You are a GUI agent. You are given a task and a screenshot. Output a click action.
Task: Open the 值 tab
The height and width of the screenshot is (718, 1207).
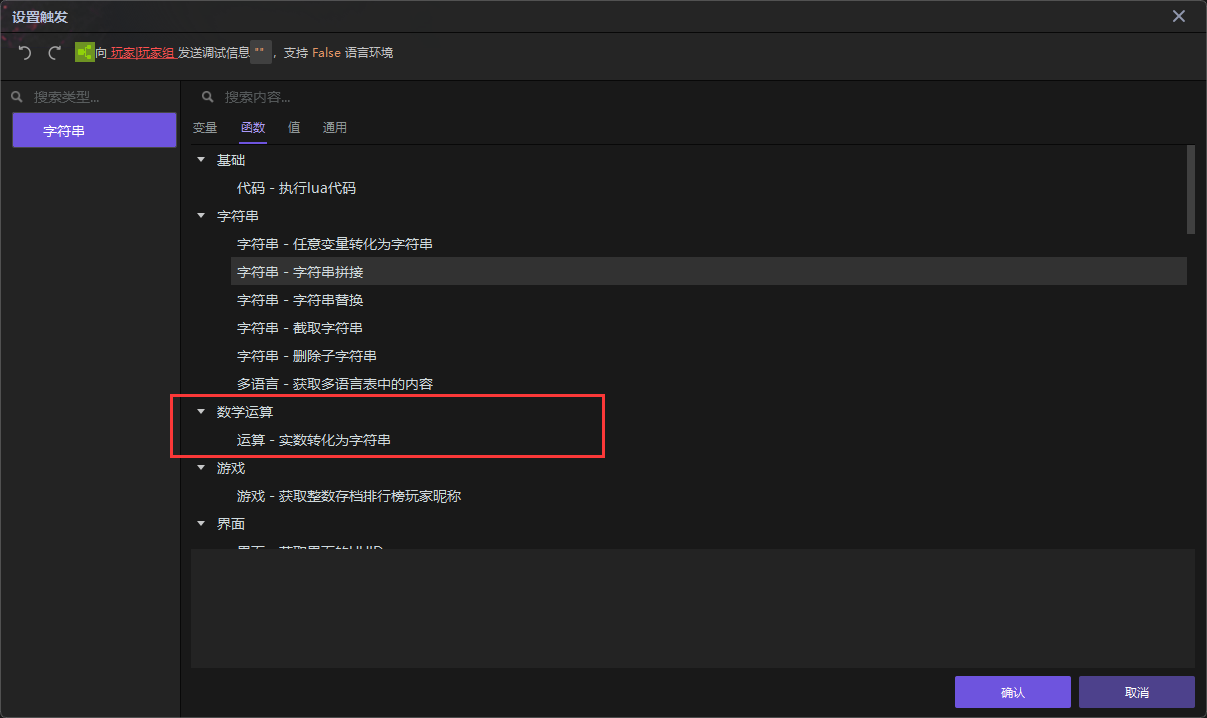click(294, 128)
